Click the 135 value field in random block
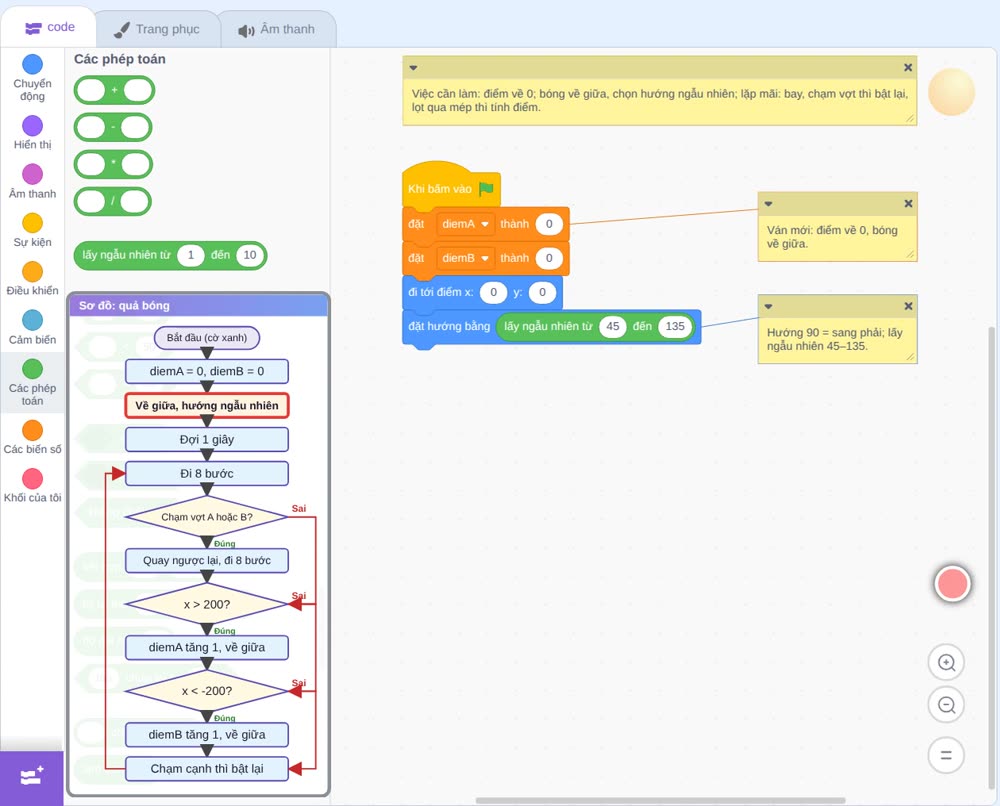1000x806 pixels. click(x=675, y=326)
